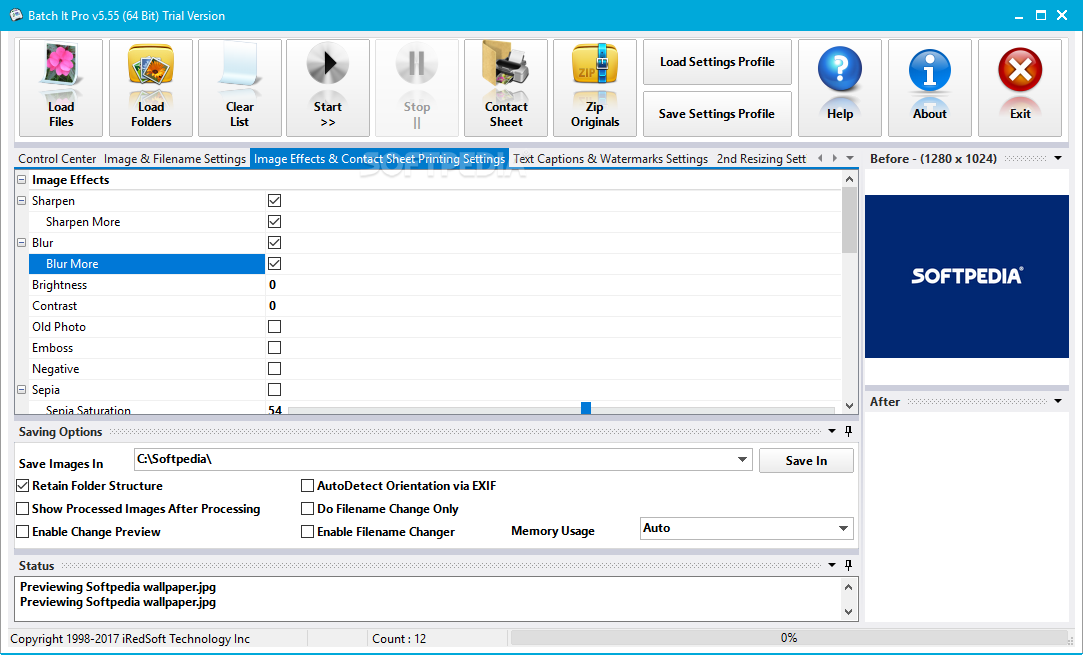The height and width of the screenshot is (655, 1083).
Task: Uncheck the Sharpen checkbox
Action: [274, 200]
